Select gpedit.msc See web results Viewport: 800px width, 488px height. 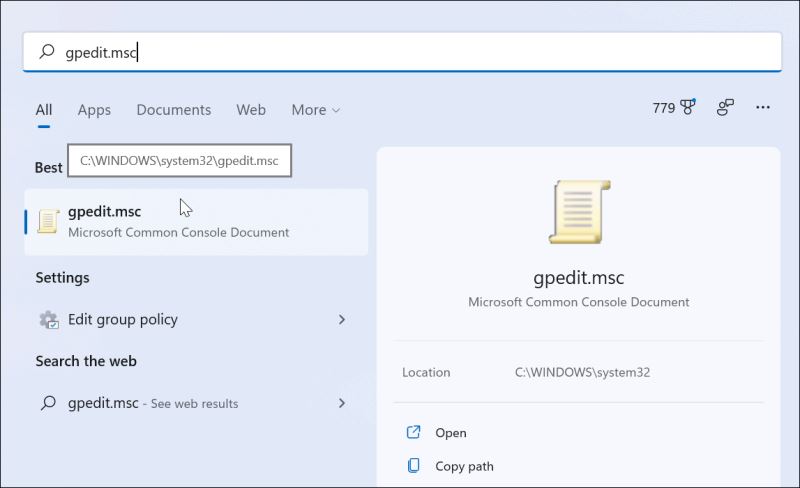click(x=196, y=403)
